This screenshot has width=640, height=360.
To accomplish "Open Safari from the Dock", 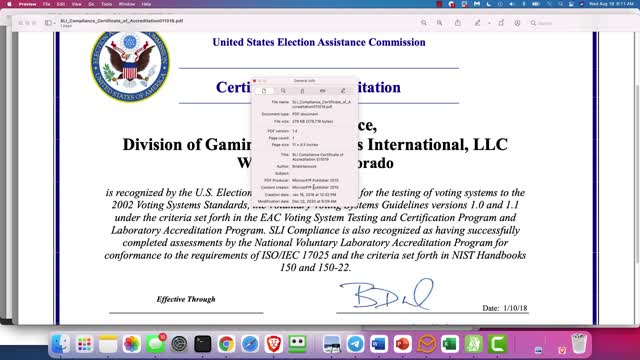I will [250, 344].
